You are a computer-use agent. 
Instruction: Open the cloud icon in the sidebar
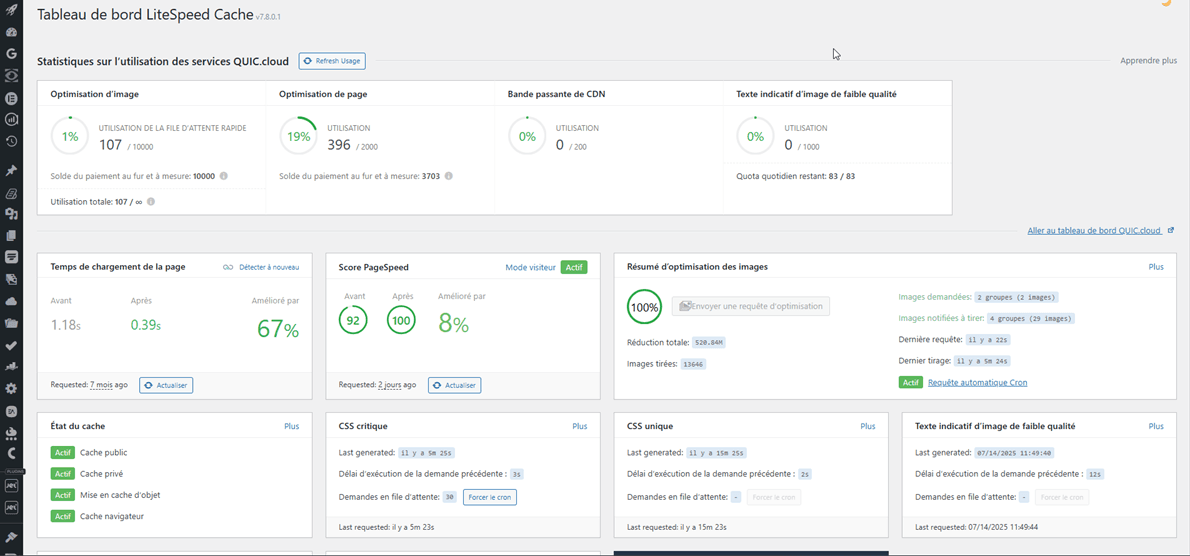pyautogui.click(x=11, y=301)
